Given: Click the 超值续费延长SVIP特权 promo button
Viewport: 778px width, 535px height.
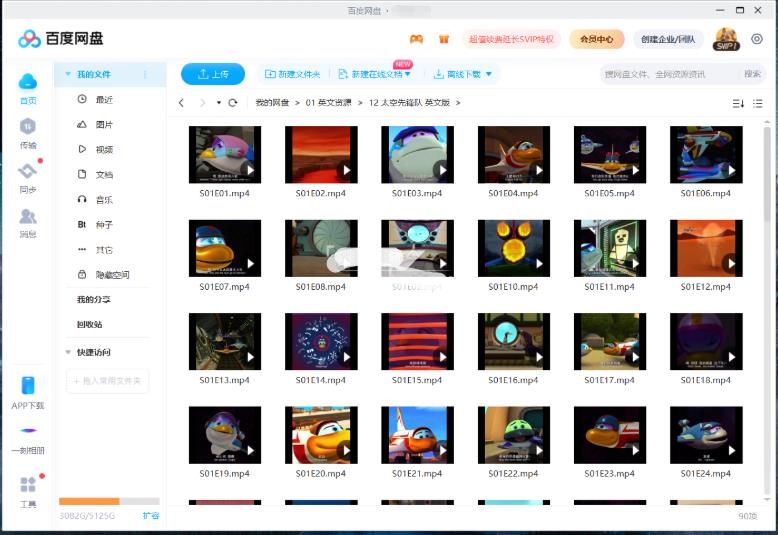Looking at the screenshot, I should [511, 39].
